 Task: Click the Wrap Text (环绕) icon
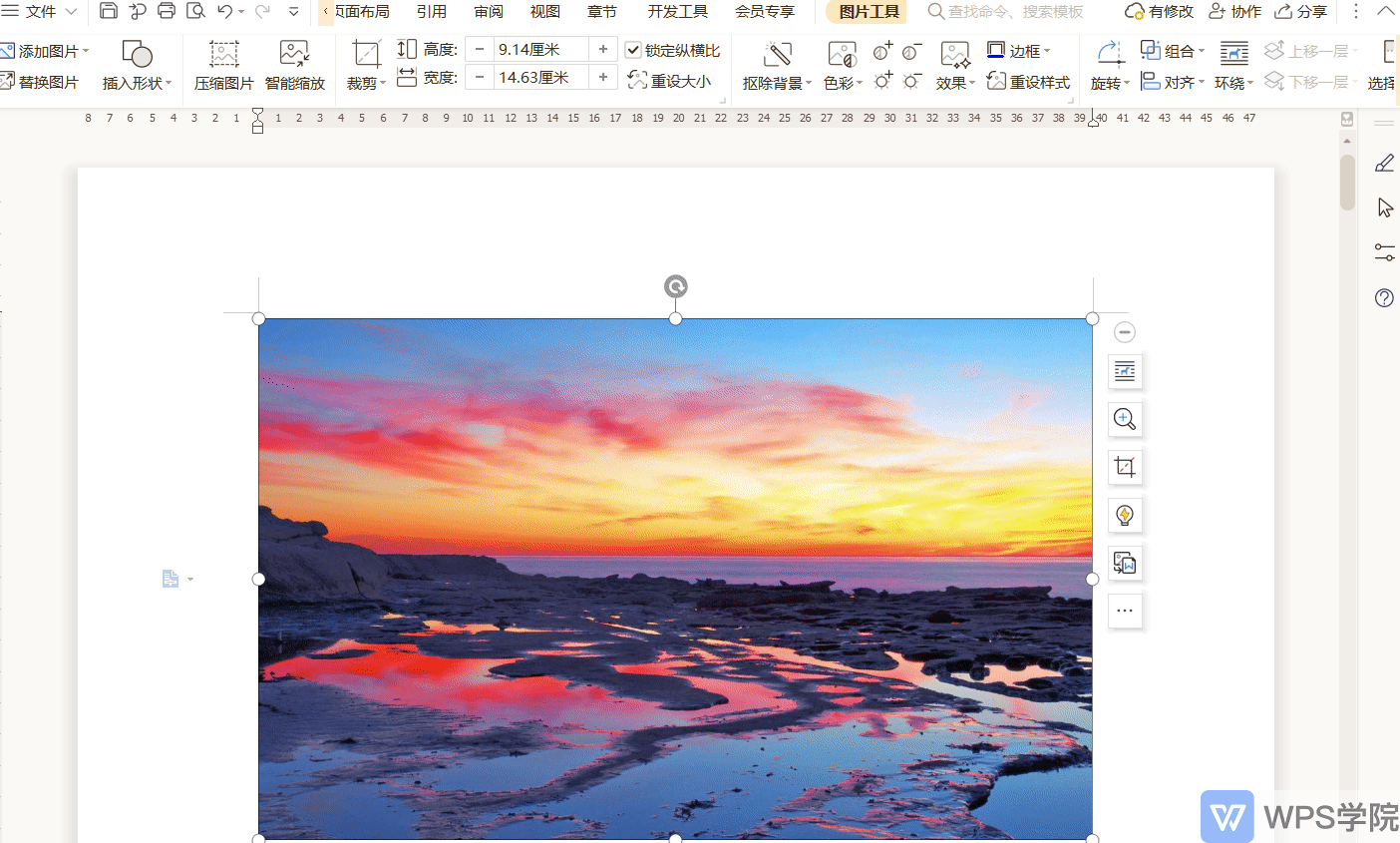1234,54
